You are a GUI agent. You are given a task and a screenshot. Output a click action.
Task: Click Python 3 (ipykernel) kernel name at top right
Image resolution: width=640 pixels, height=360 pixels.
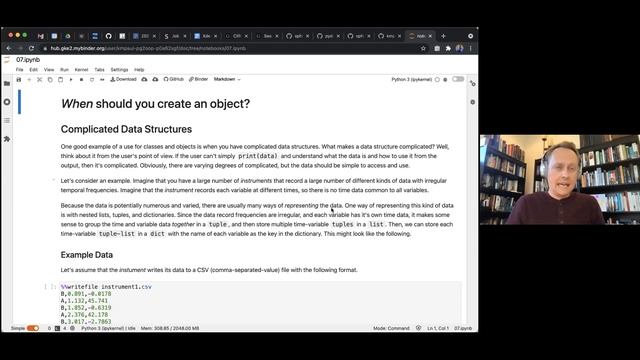point(411,80)
